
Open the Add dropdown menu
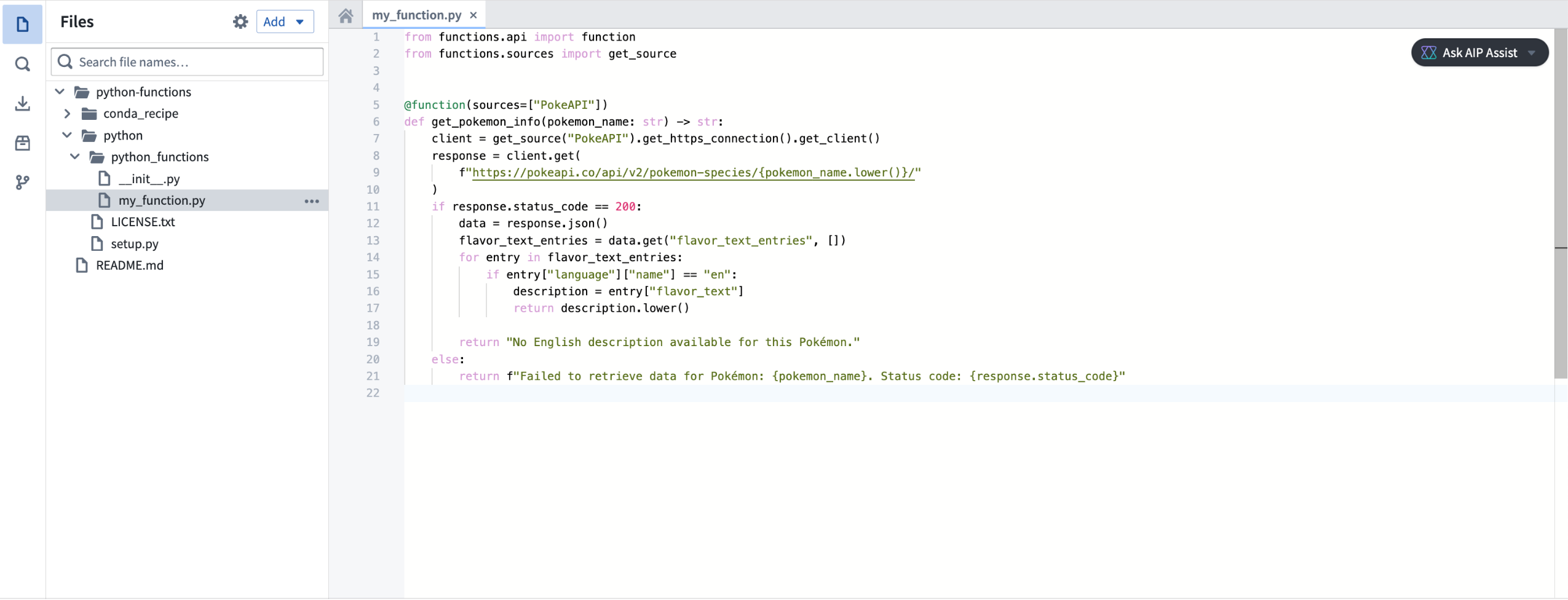pyautogui.click(x=285, y=21)
